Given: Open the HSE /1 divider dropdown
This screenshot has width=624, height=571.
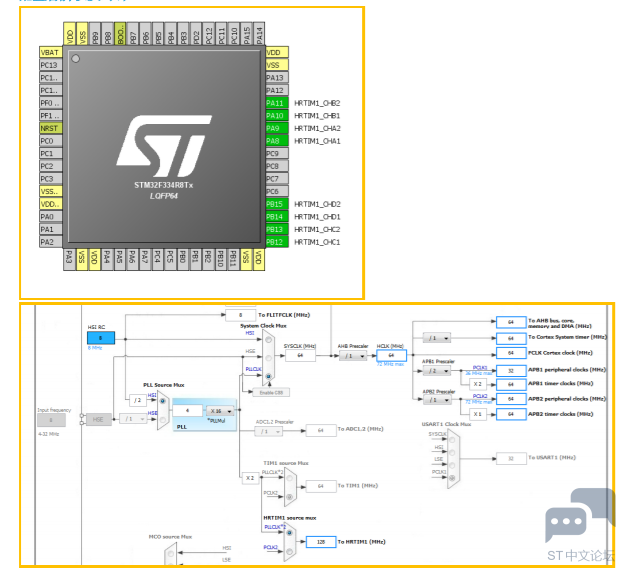Looking at the screenshot, I should coord(133,419).
